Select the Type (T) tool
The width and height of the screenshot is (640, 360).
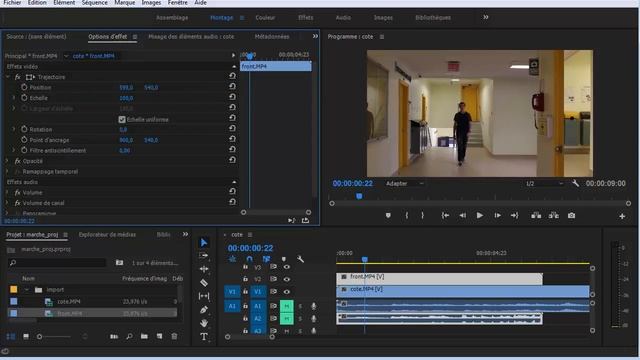[x=204, y=336]
